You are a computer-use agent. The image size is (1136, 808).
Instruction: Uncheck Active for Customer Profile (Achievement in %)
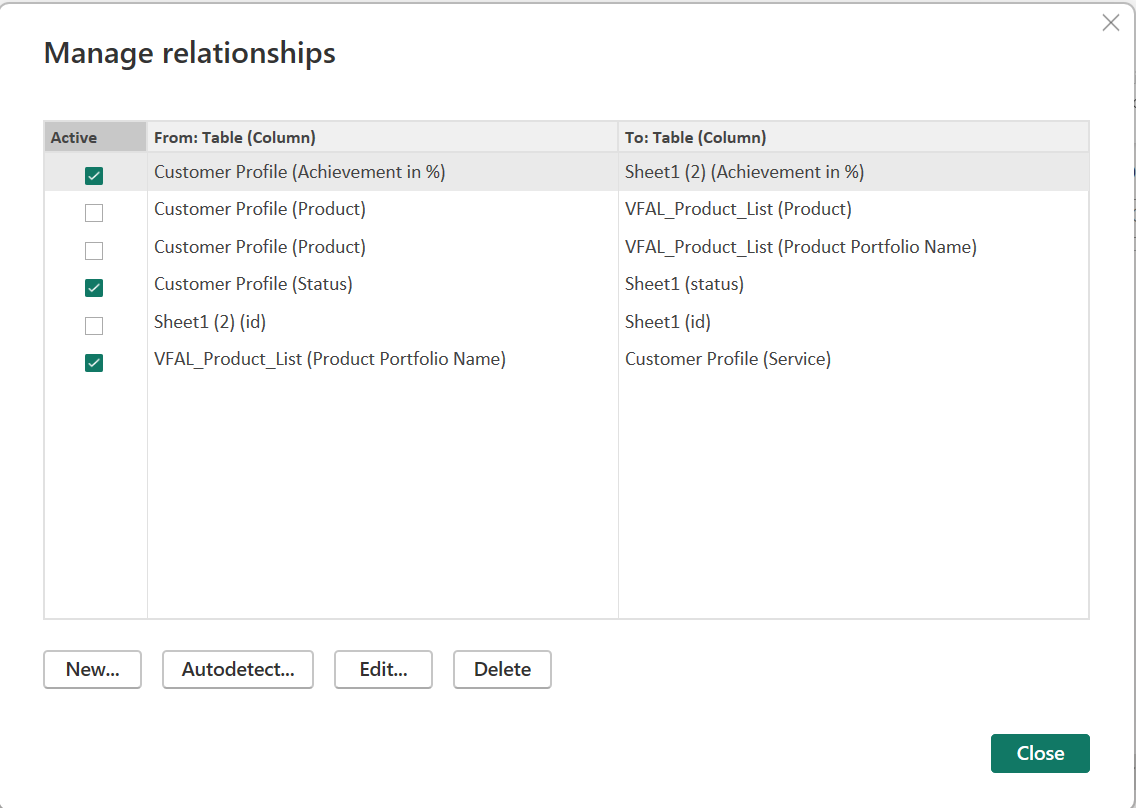(x=93, y=175)
